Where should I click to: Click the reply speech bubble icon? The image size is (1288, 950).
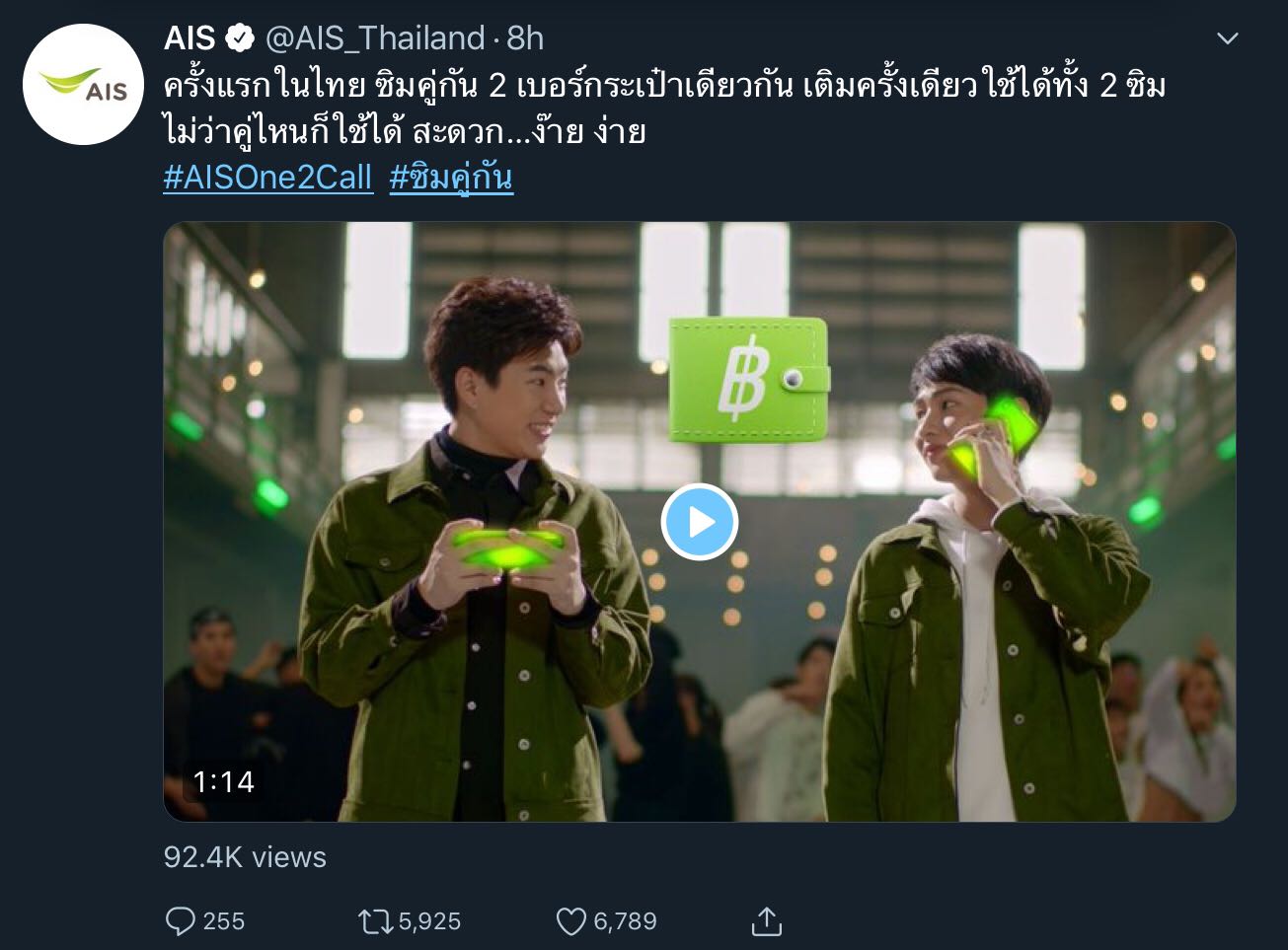click(181, 921)
